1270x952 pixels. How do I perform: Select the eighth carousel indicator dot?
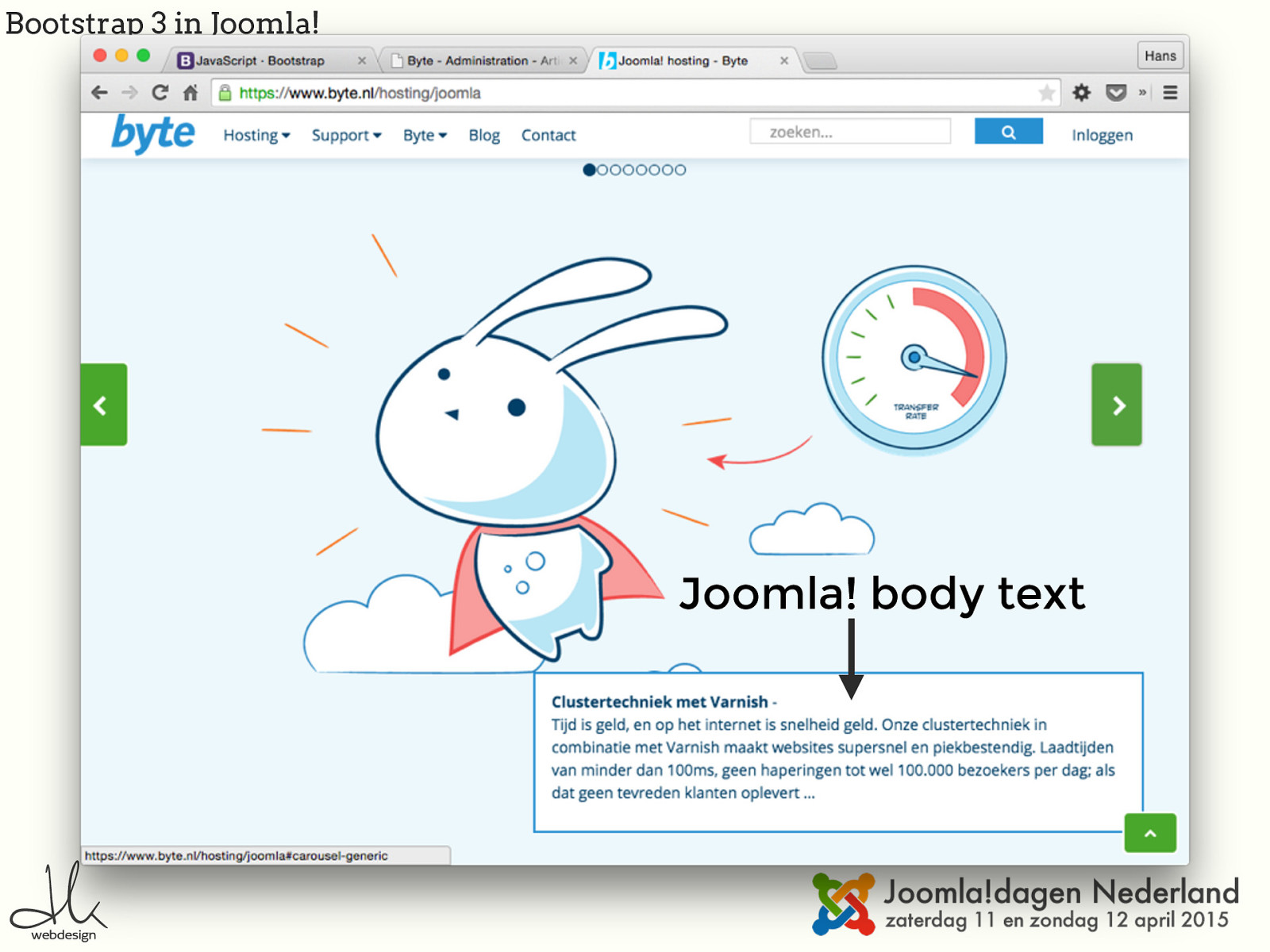(x=680, y=170)
